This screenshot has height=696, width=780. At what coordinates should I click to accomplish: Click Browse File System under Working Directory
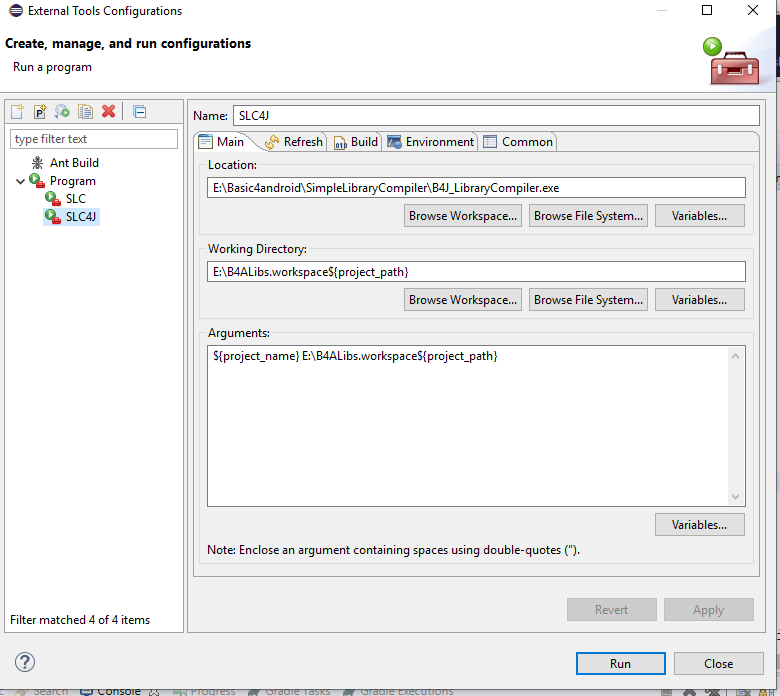pyautogui.click(x=588, y=300)
